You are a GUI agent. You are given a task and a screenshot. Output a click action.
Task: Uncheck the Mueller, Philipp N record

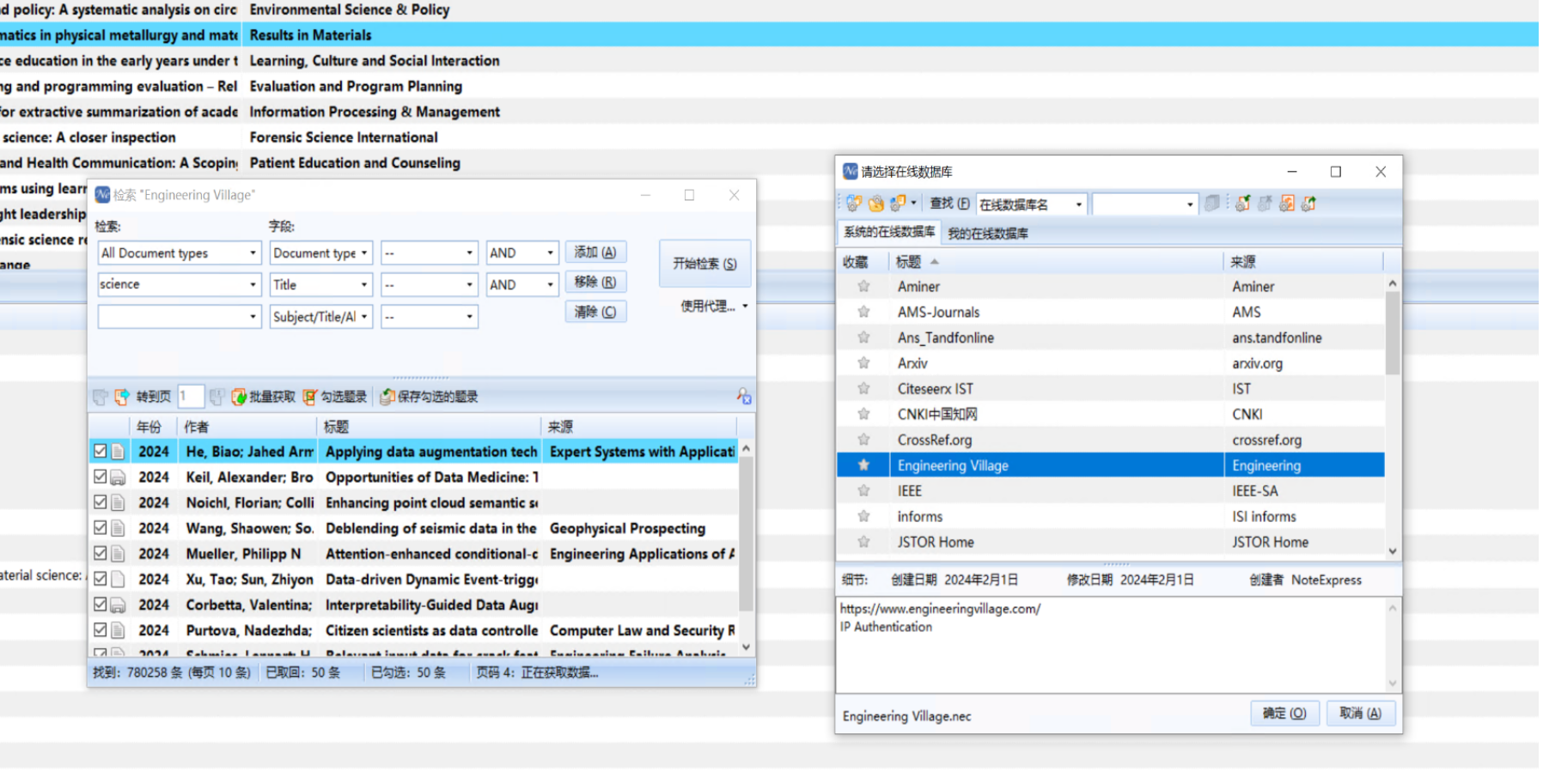tap(101, 553)
